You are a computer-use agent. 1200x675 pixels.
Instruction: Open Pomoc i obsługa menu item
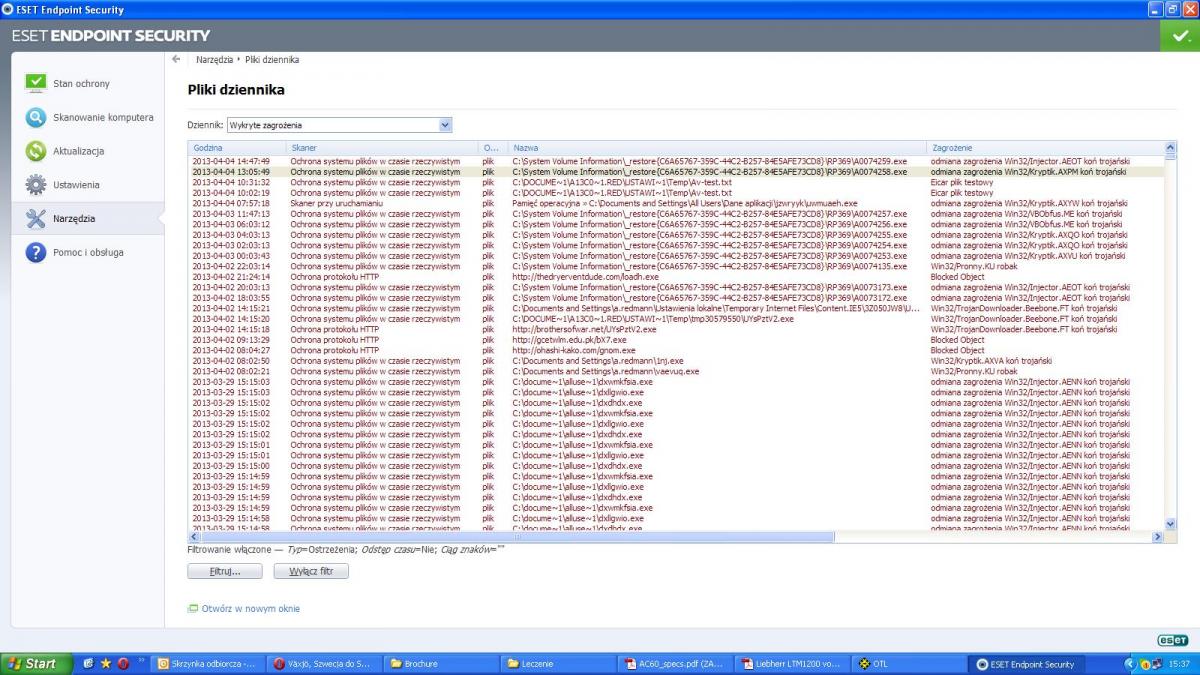pyautogui.click(x=88, y=253)
